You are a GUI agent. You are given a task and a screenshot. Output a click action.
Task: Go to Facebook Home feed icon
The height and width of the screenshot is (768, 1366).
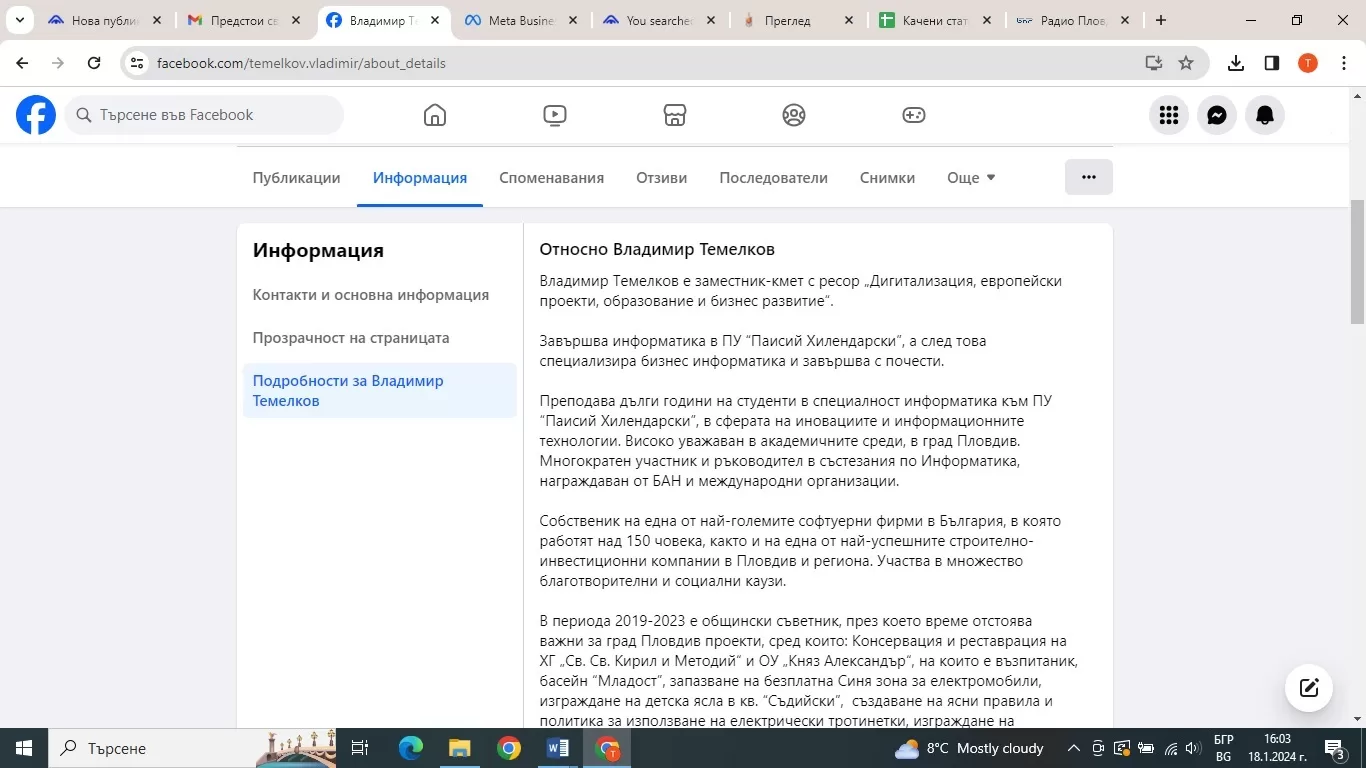435,115
